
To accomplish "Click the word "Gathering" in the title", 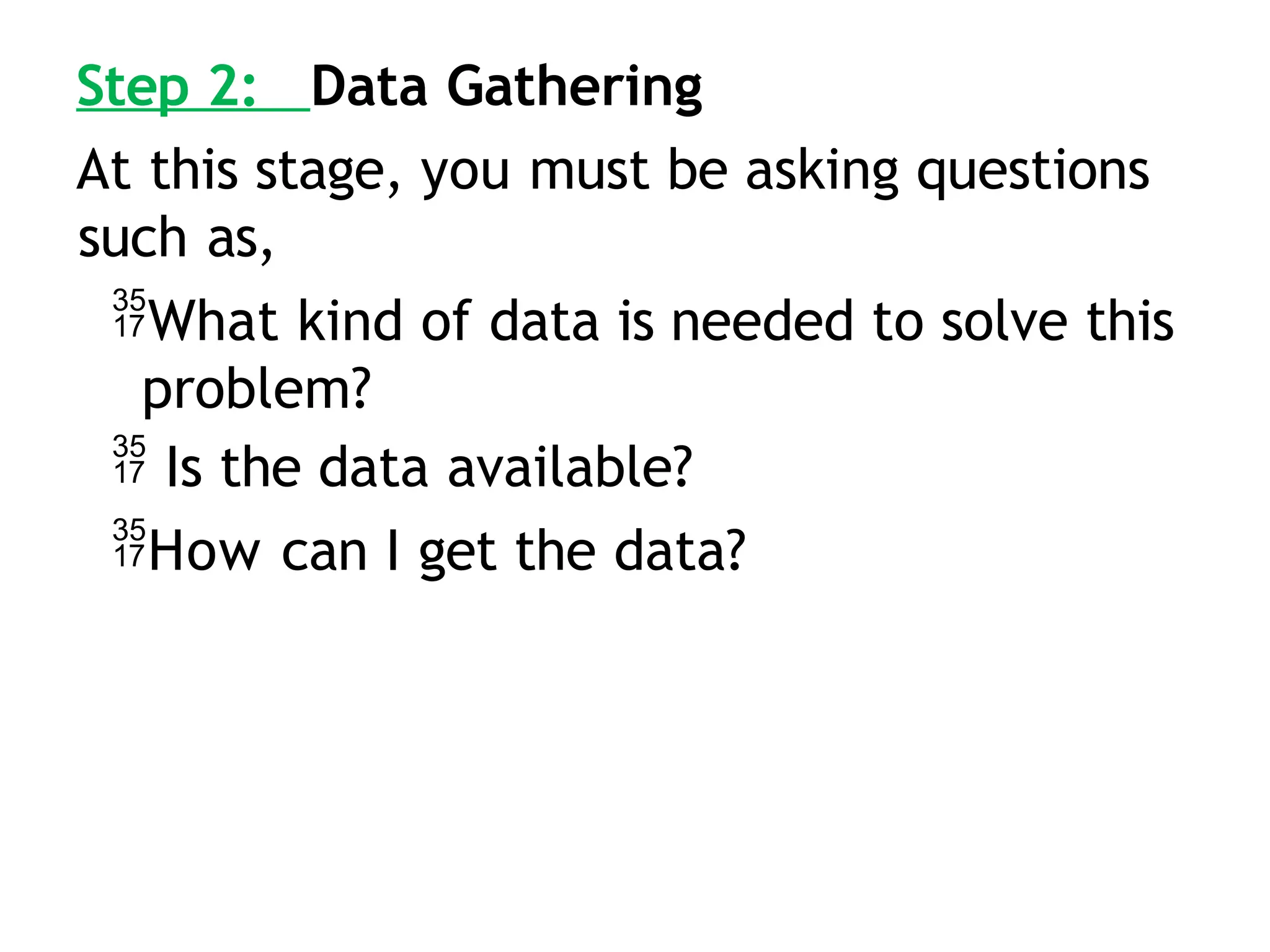I will click(x=574, y=90).
